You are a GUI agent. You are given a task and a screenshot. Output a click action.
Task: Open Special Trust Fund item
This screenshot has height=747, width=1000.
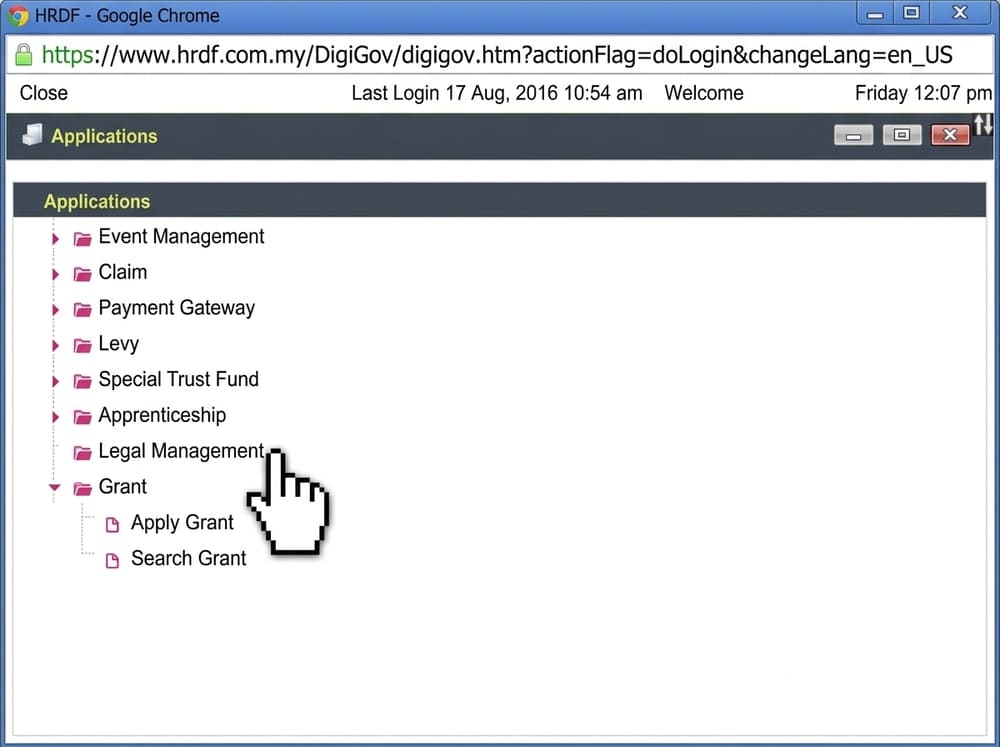[179, 380]
